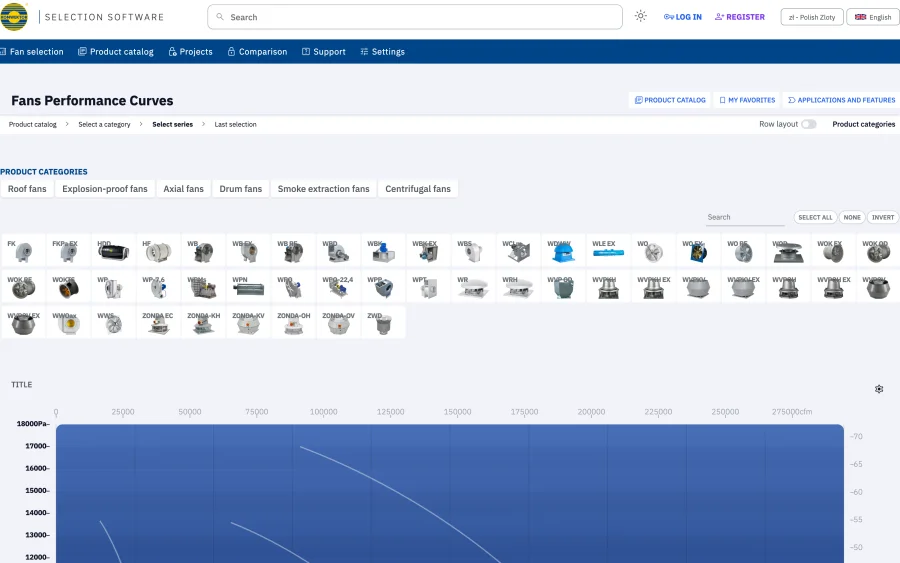Click the NONE selection button

tap(852, 218)
